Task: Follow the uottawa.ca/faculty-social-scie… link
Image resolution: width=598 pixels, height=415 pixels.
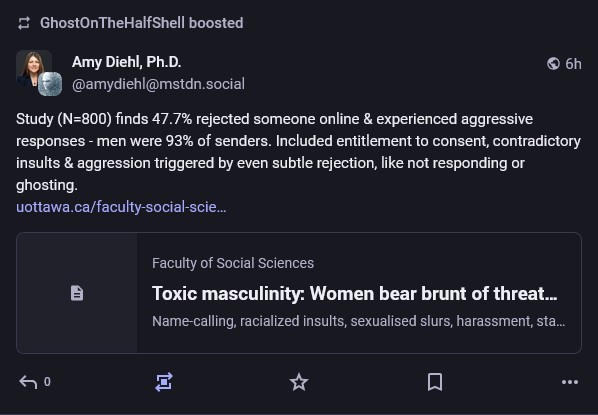Action: [121, 207]
